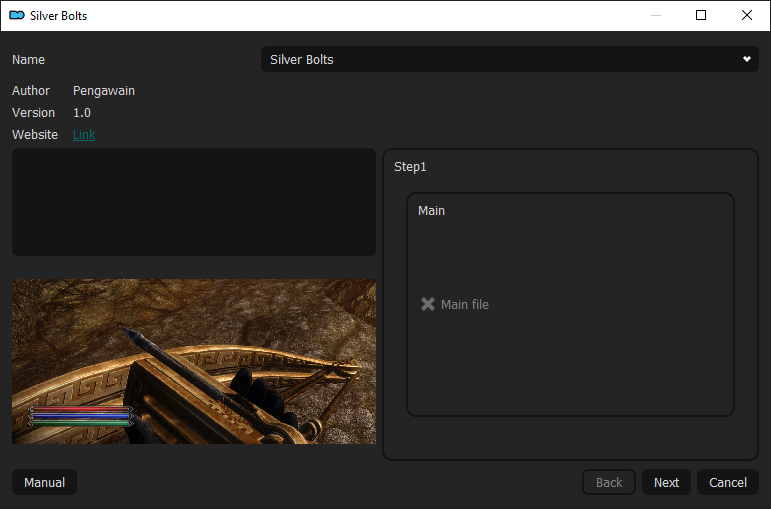Click the Version label

(33, 113)
